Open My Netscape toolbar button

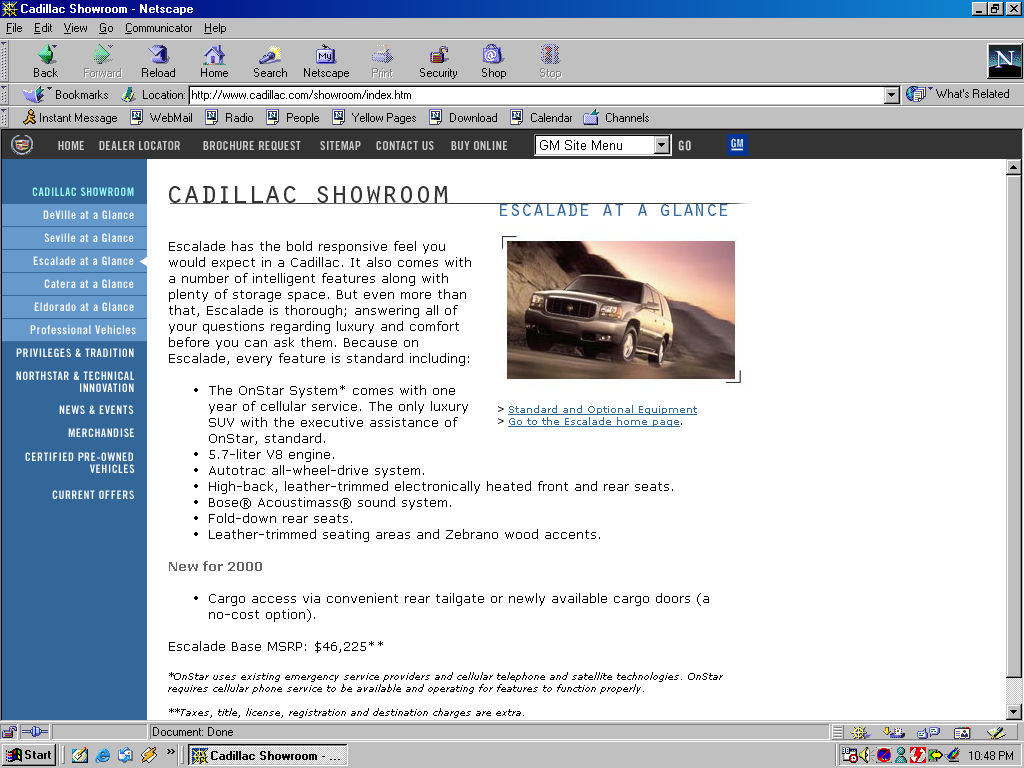point(326,61)
